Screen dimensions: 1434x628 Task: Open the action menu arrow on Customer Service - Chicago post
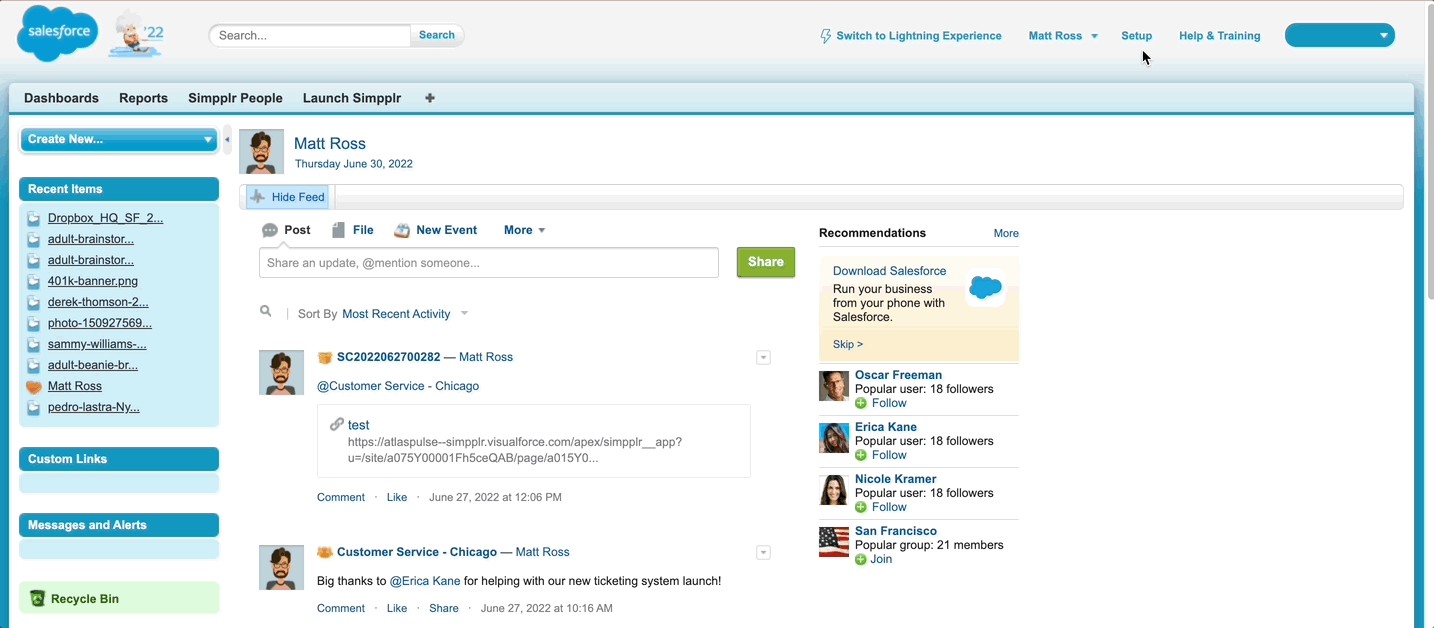tap(763, 553)
